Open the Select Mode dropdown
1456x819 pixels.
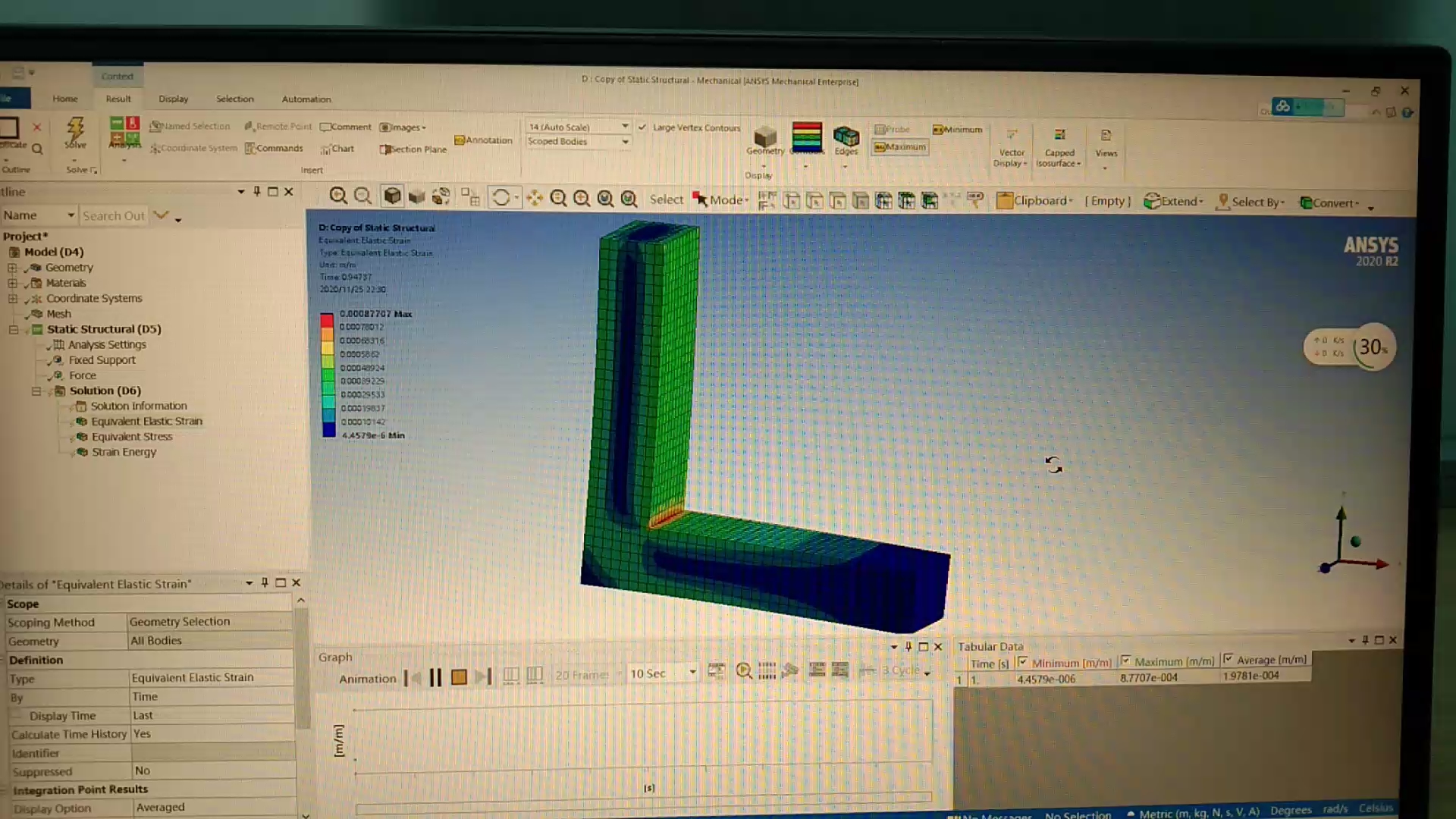point(720,200)
